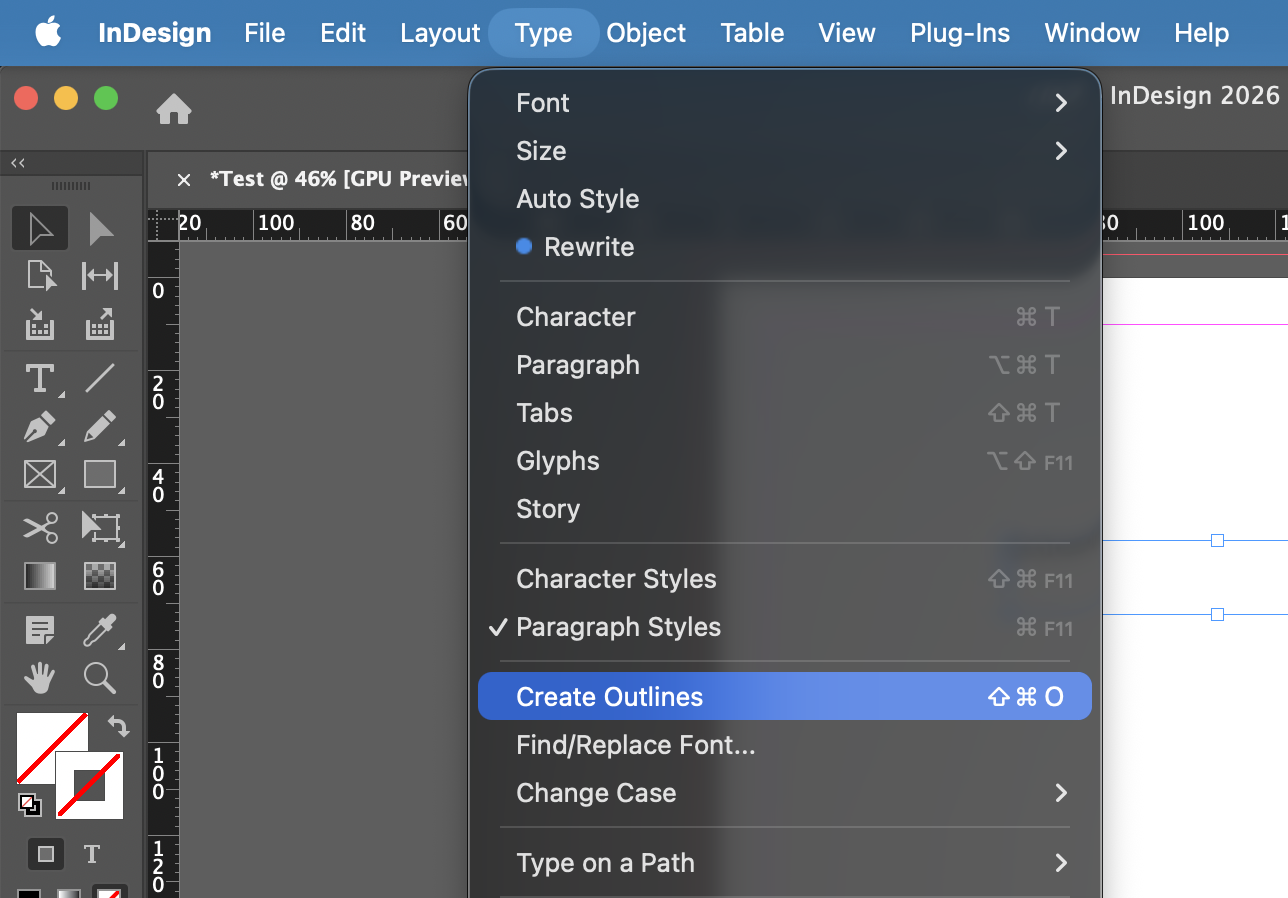Go to the Home screen icon

pos(174,109)
